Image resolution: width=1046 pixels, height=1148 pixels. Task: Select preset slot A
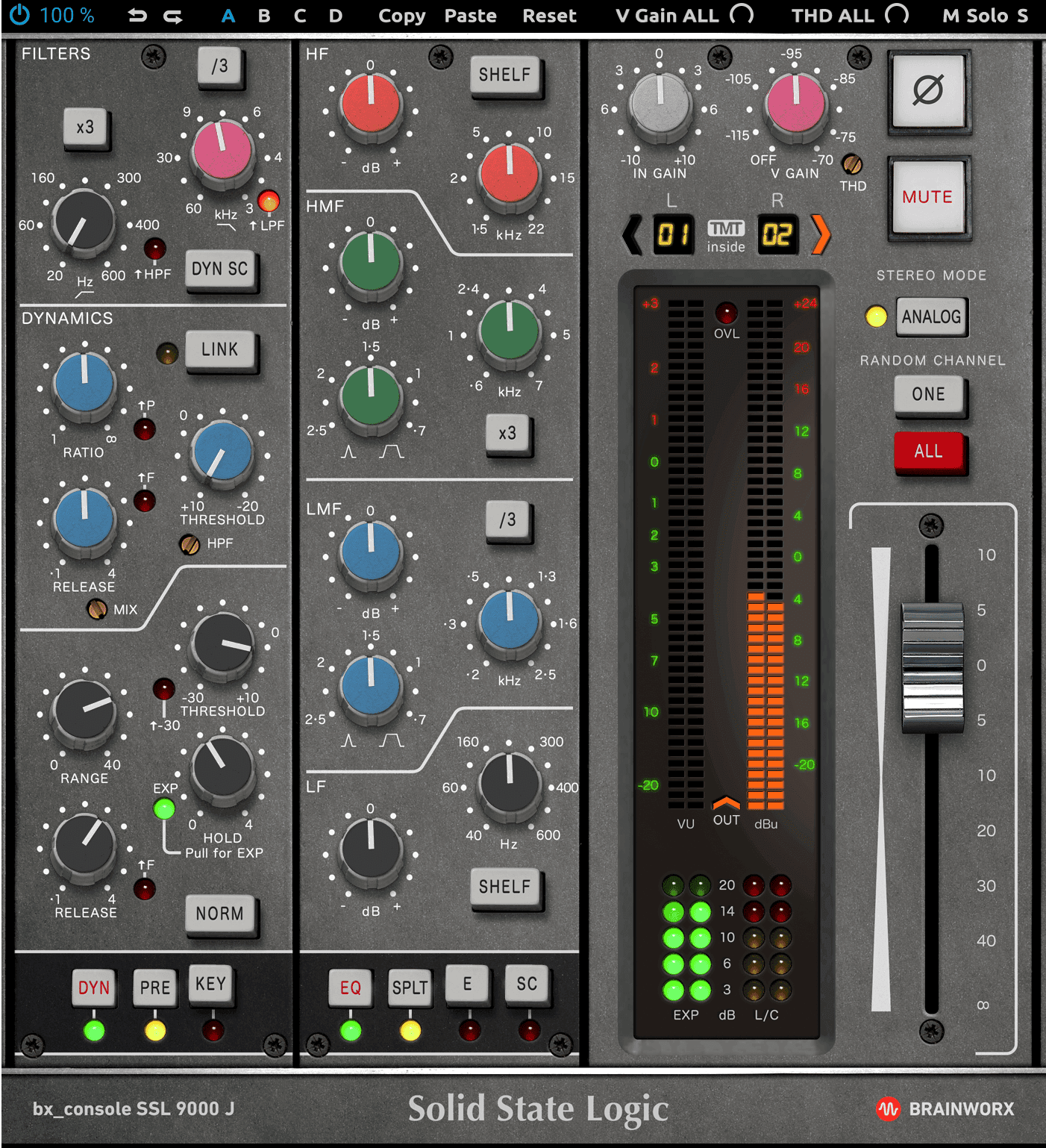pyautogui.click(x=228, y=16)
